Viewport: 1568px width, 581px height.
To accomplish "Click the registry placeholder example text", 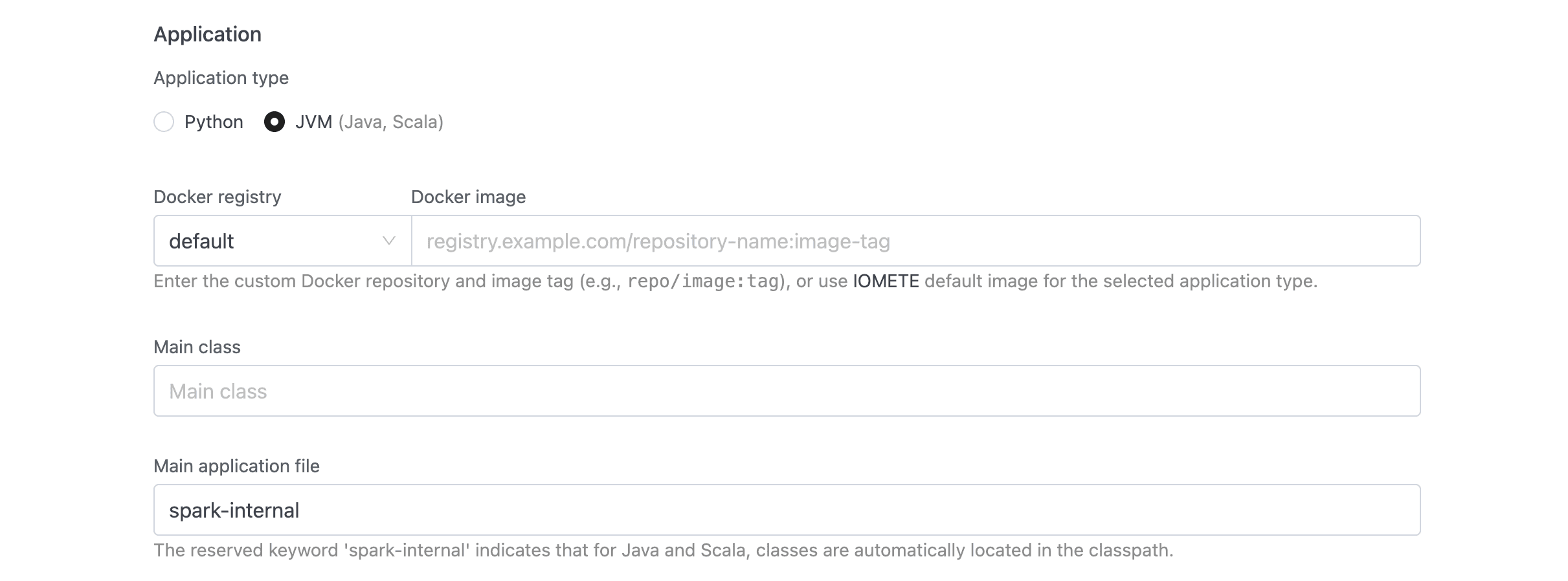I will coord(657,241).
